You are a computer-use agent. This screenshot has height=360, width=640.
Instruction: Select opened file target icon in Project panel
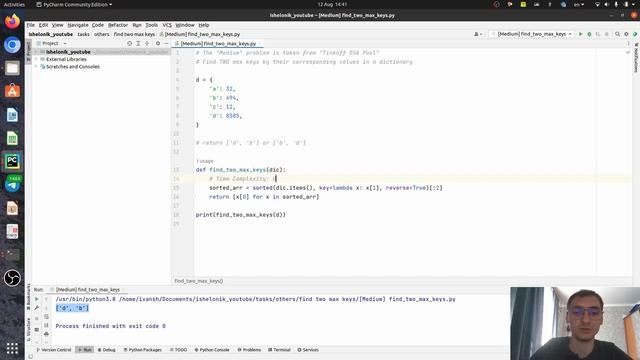[x=129, y=43]
